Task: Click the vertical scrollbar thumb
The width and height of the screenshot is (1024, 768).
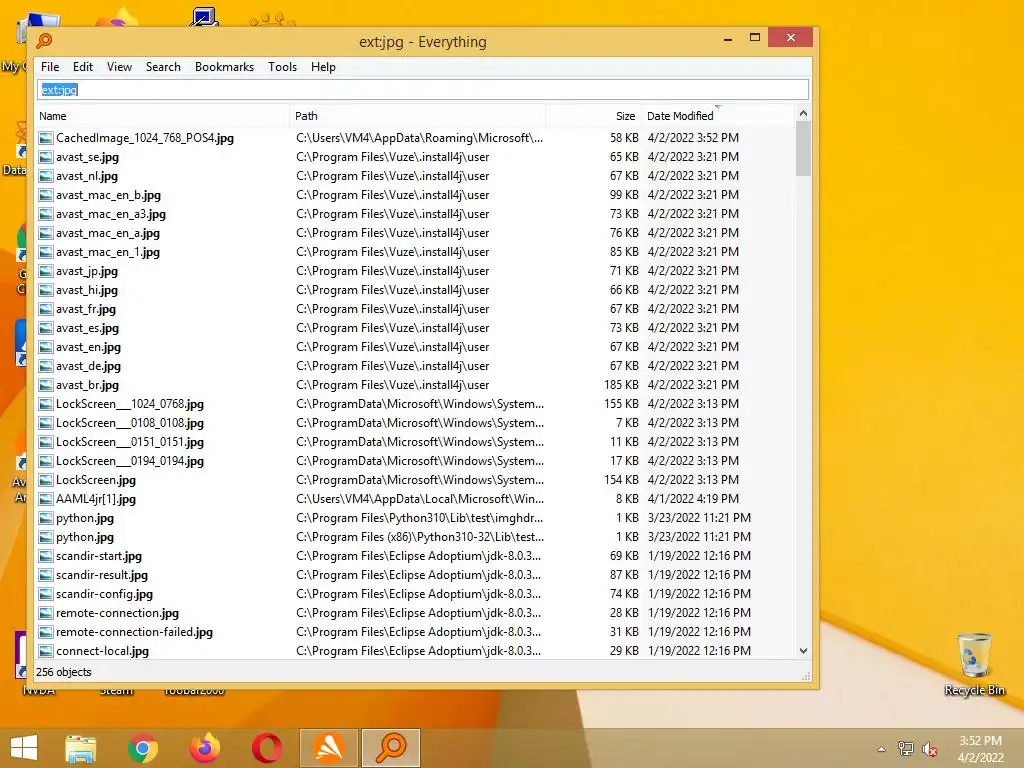Action: pos(803,149)
